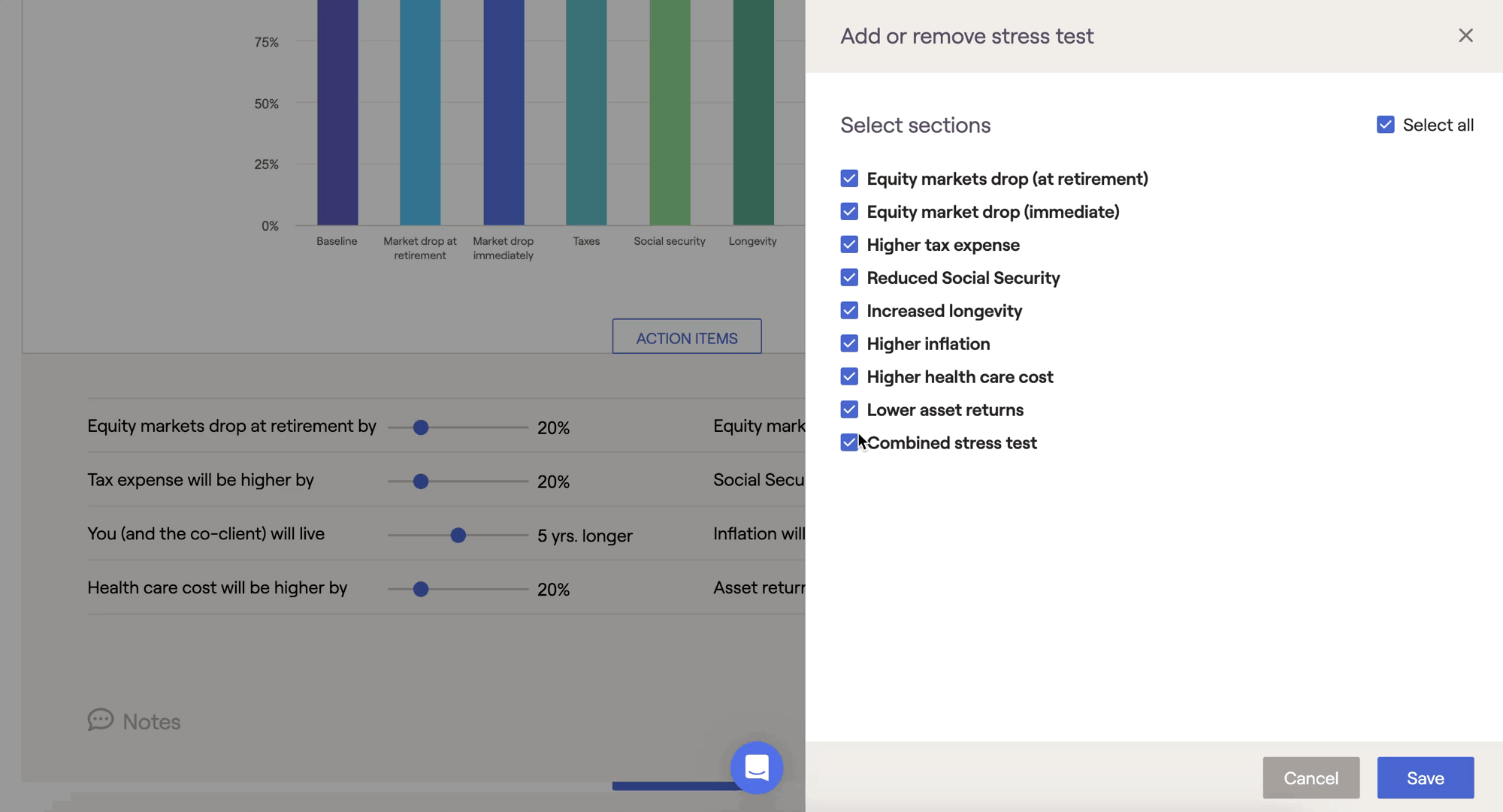Screen dimensions: 1503x812
Task: Uncheck Equity market drop (immediate)
Action: pos(849,212)
